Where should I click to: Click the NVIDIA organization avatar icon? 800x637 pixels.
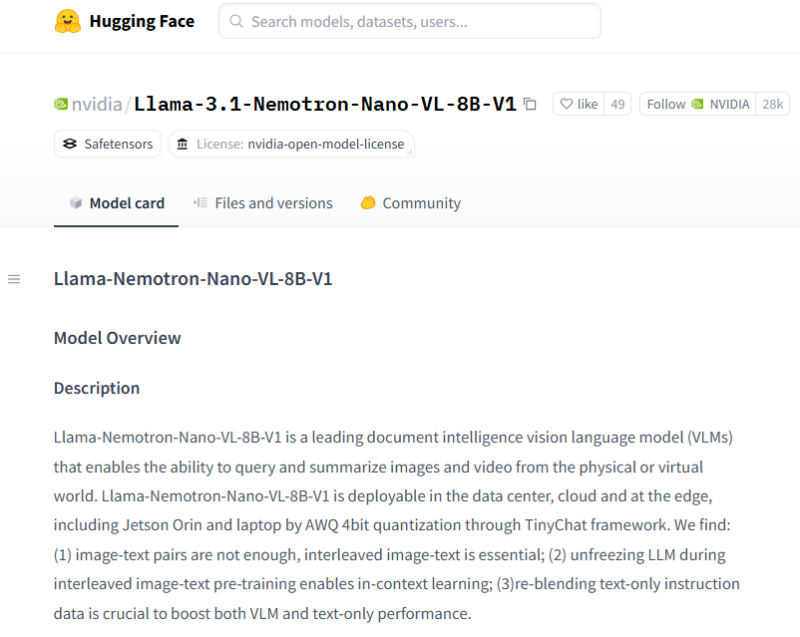[x=61, y=104]
